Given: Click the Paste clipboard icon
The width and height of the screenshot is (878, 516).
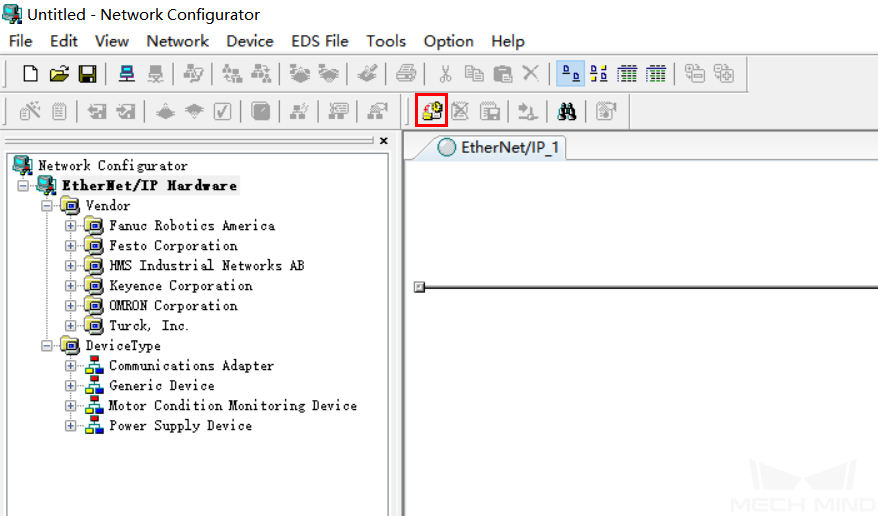Looking at the screenshot, I should tap(502, 73).
